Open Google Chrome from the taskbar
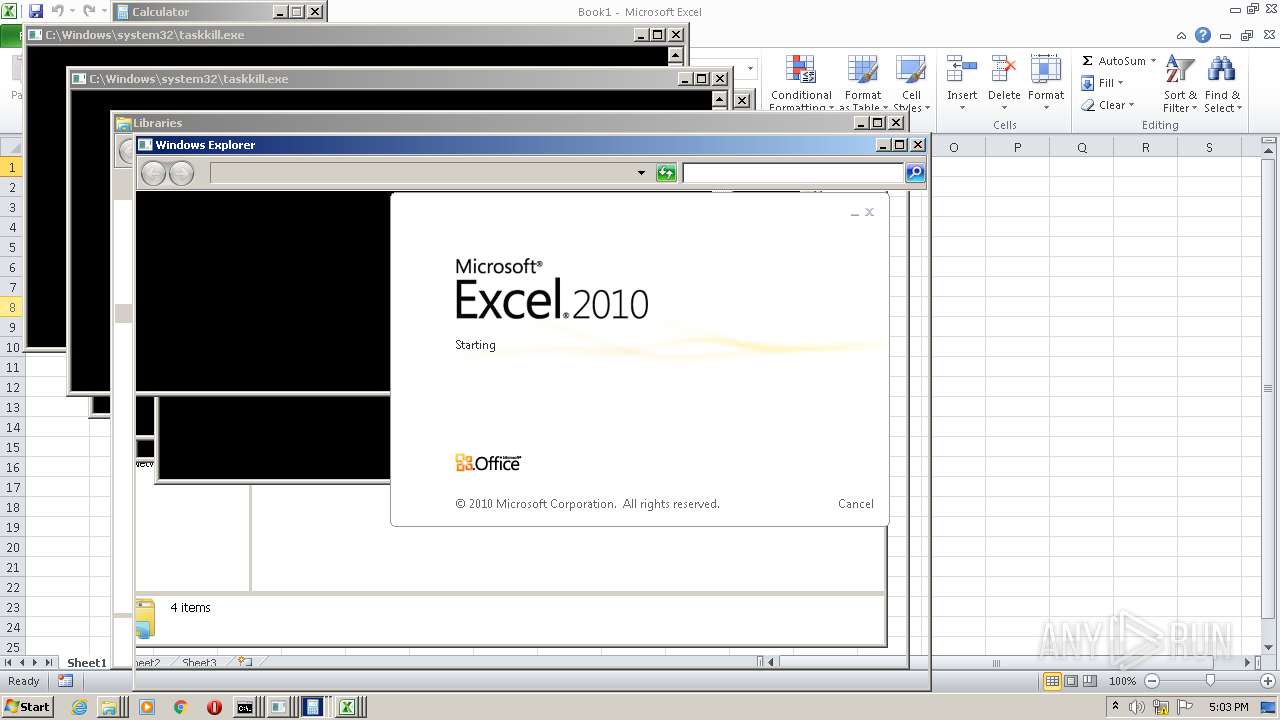The width and height of the screenshot is (1280, 720). [181, 707]
